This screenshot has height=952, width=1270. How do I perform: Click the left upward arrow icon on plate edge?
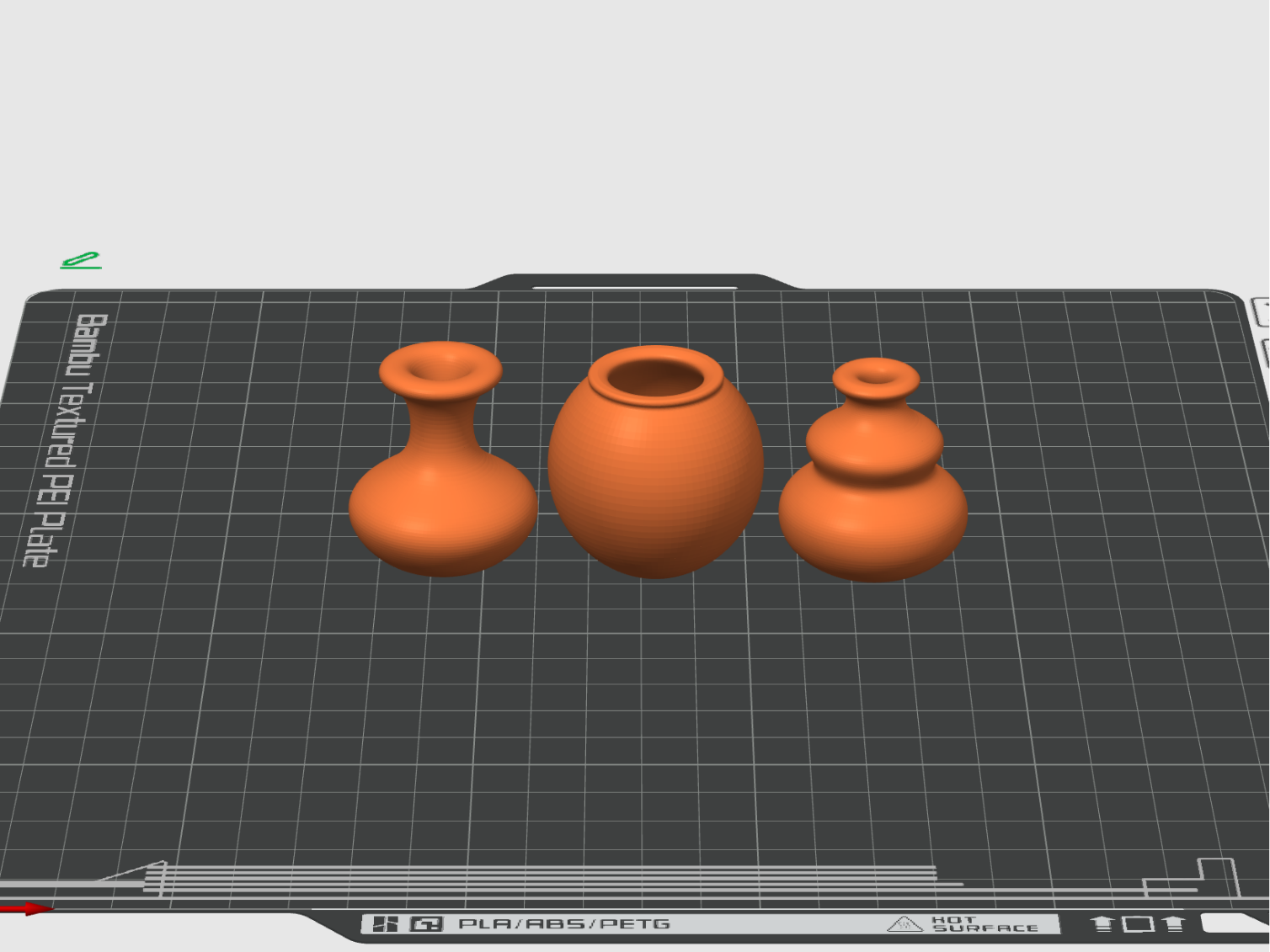[1102, 923]
